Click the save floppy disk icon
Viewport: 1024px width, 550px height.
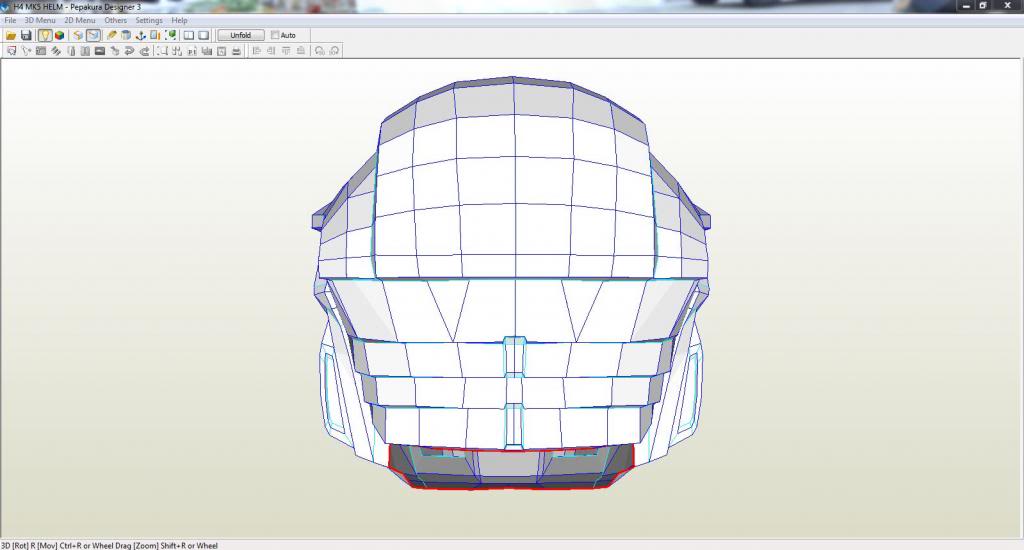26,35
